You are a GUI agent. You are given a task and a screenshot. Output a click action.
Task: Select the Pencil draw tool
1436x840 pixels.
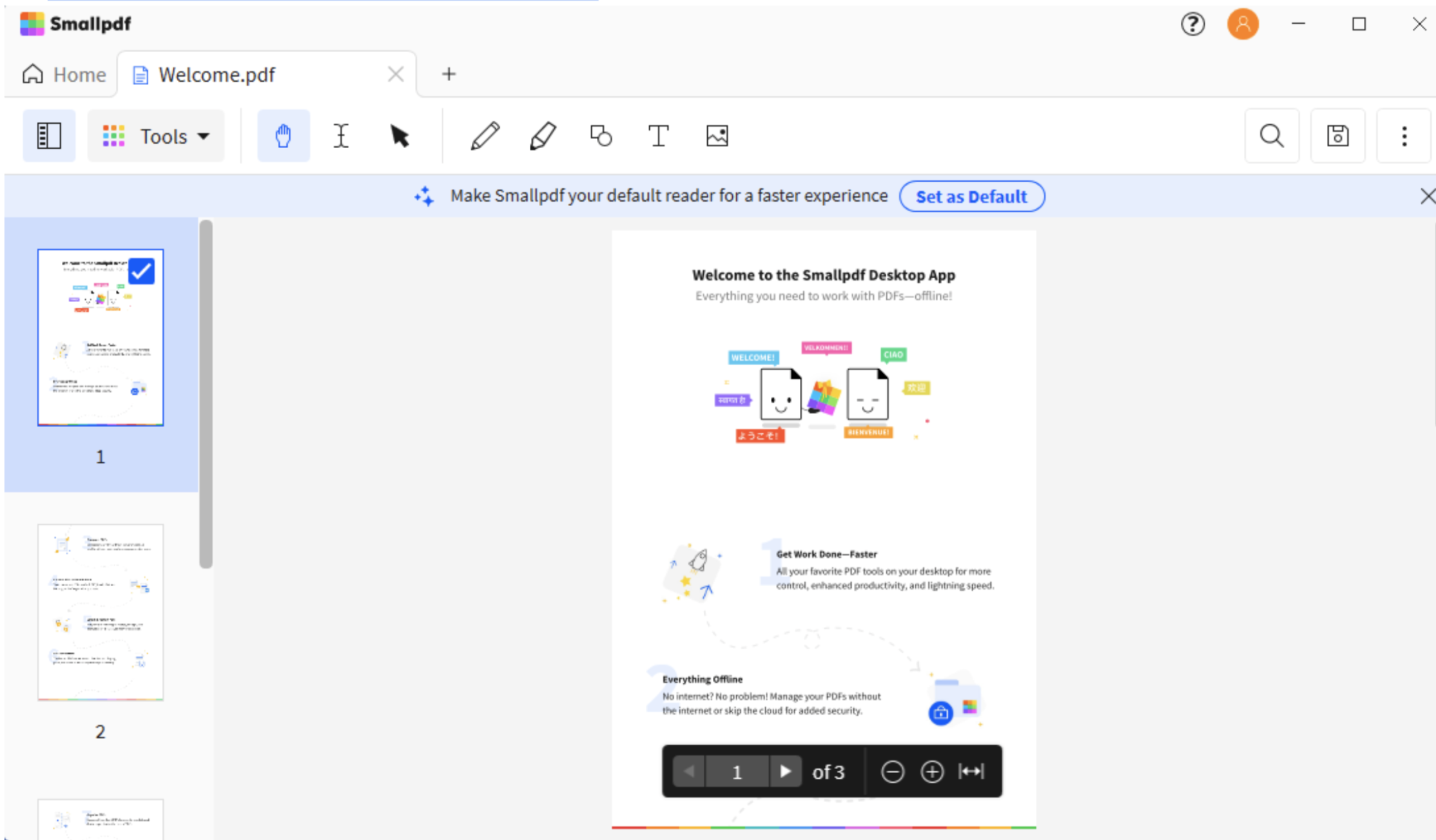(485, 136)
